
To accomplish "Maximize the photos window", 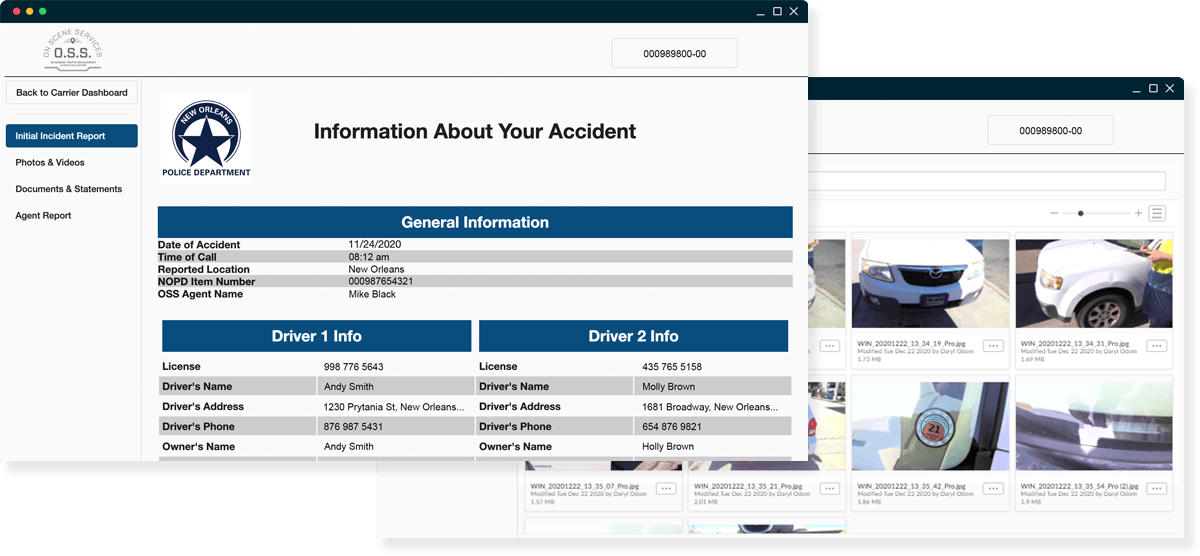I will (x=1153, y=88).
